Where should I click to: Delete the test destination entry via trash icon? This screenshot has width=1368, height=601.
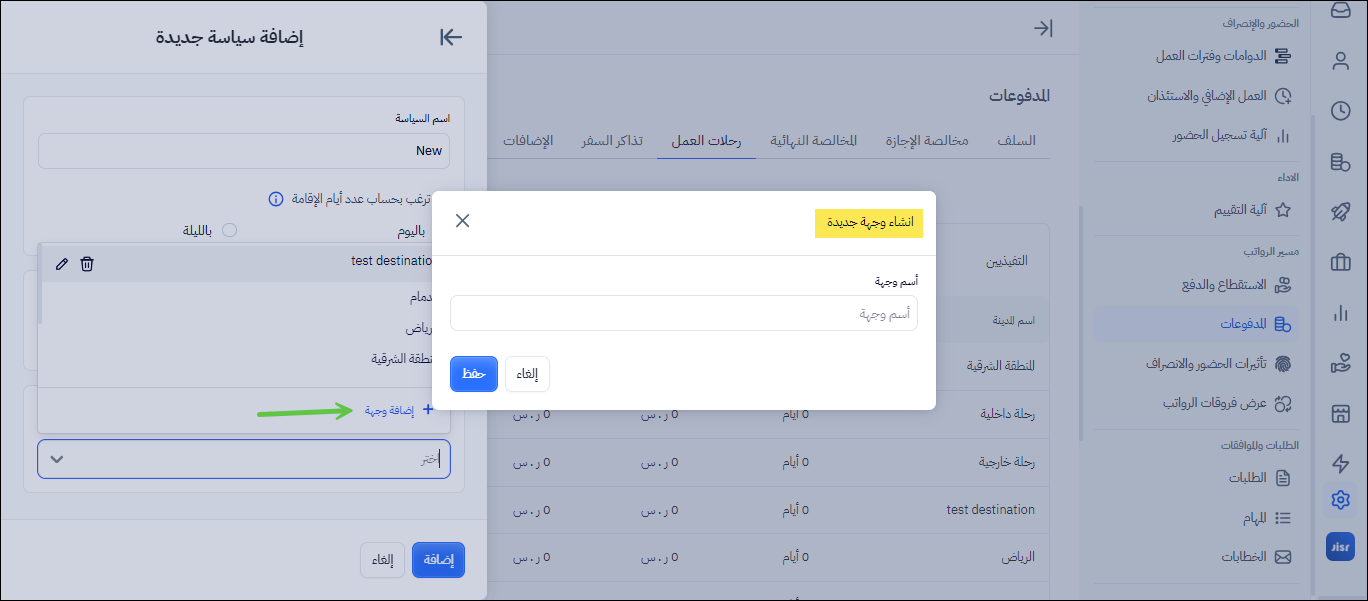click(87, 264)
